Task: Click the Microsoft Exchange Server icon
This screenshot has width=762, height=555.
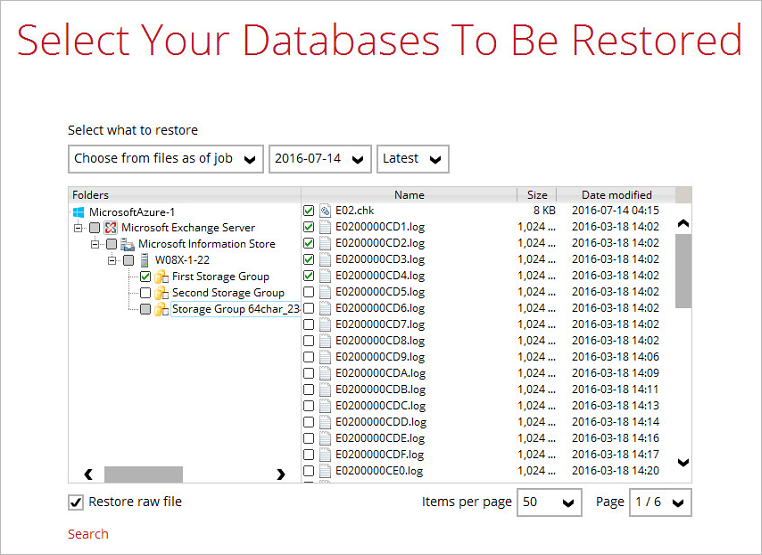Action: click(x=110, y=228)
